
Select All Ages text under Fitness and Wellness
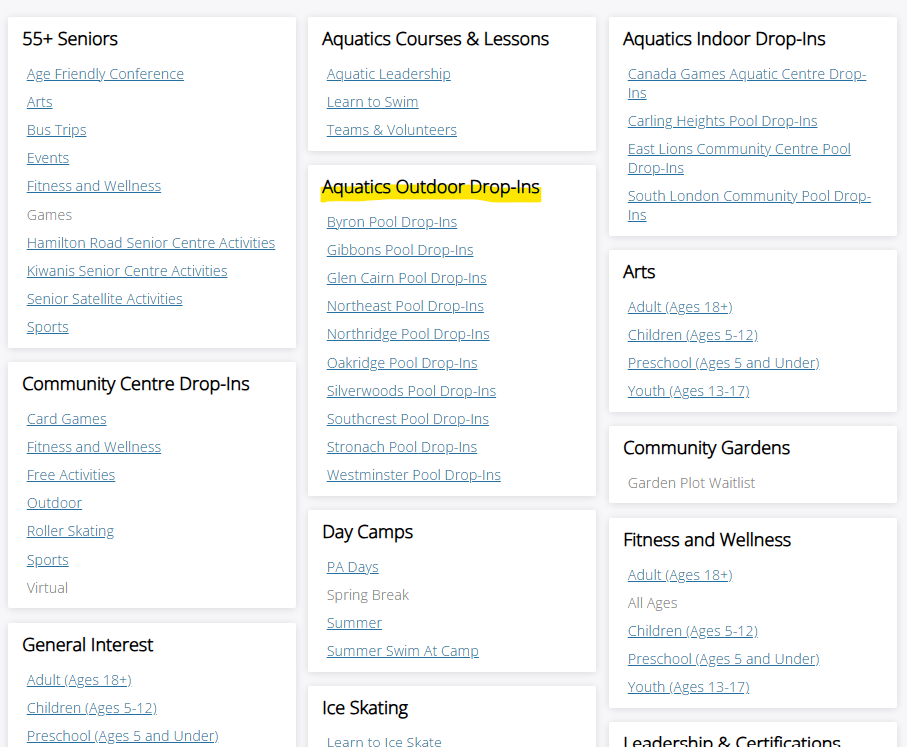[x=652, y=604]
